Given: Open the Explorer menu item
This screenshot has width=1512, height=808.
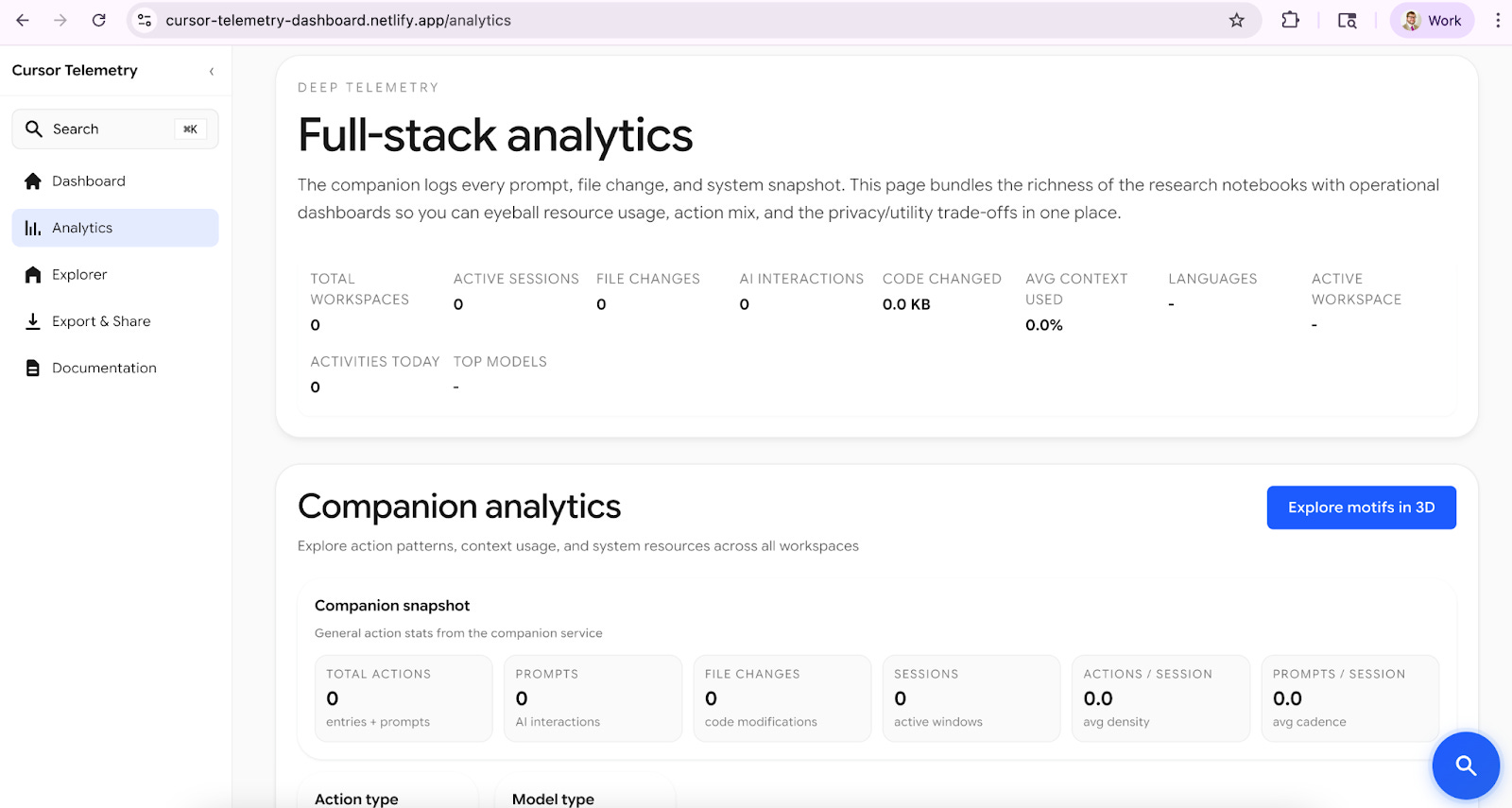Looking at the screenshot, I should coord(115,274).
